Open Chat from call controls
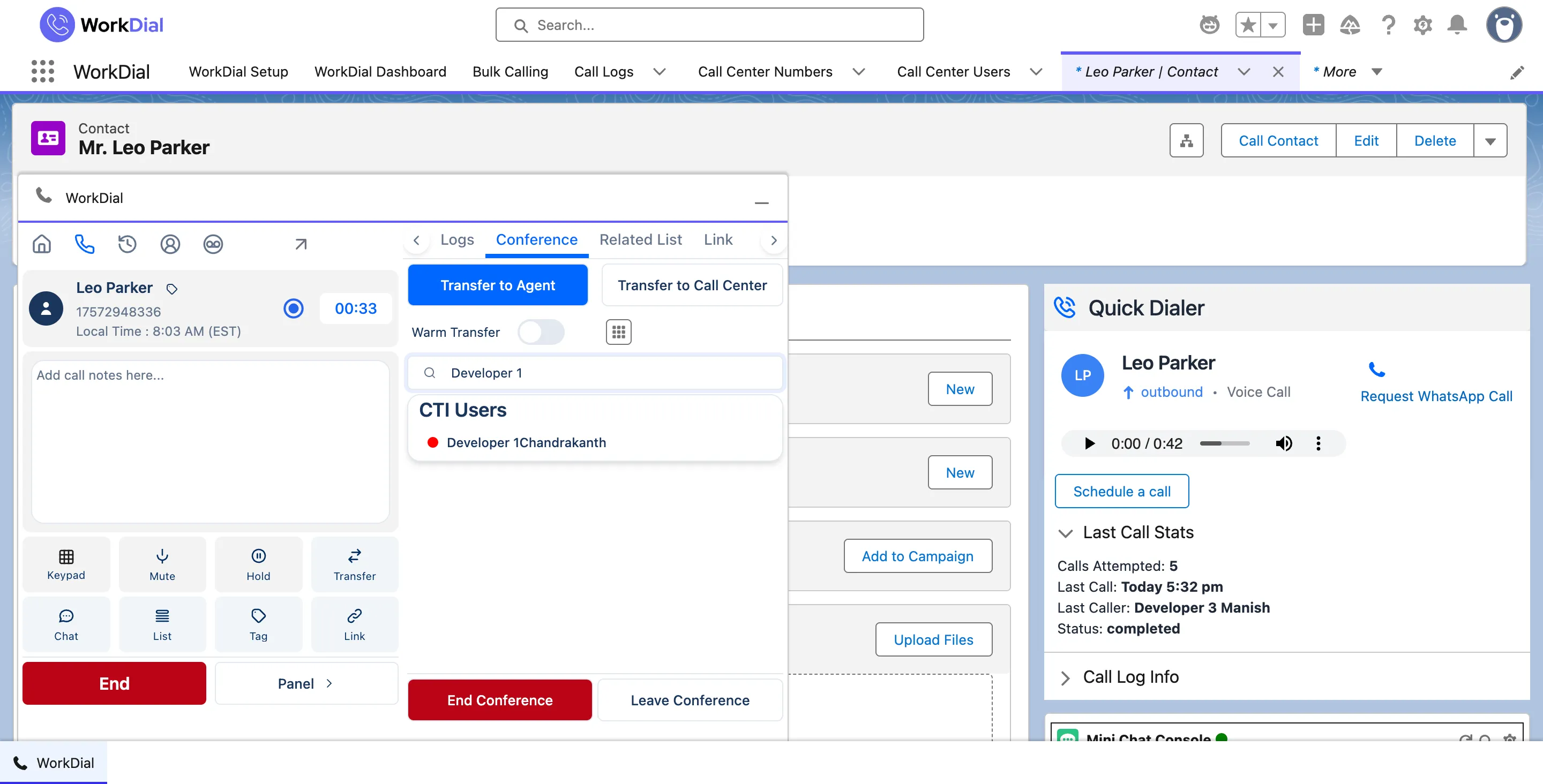The width and height of the screenshot is (1543, 784). (66, 624)
